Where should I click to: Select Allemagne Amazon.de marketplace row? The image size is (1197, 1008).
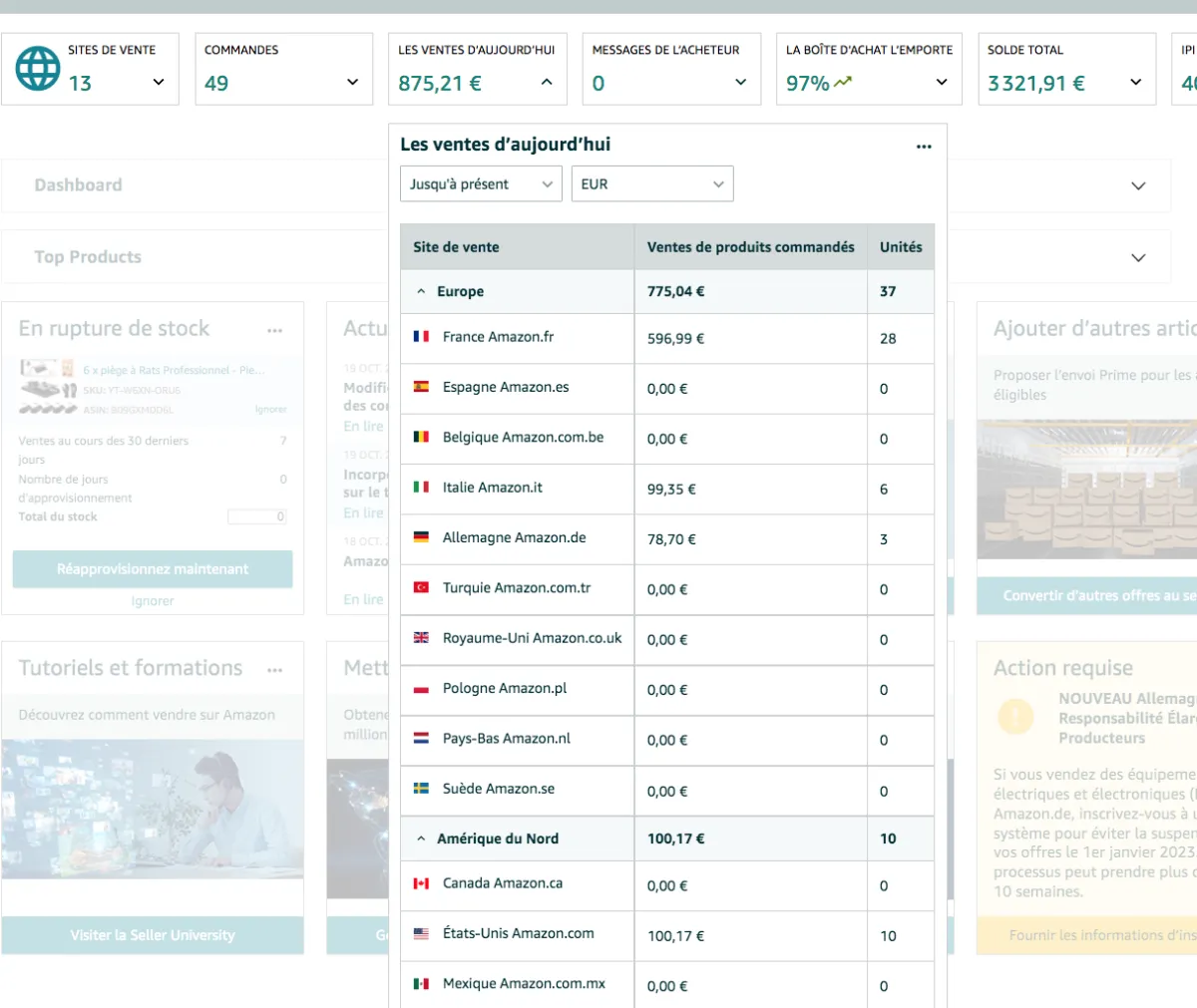[667, 538]
